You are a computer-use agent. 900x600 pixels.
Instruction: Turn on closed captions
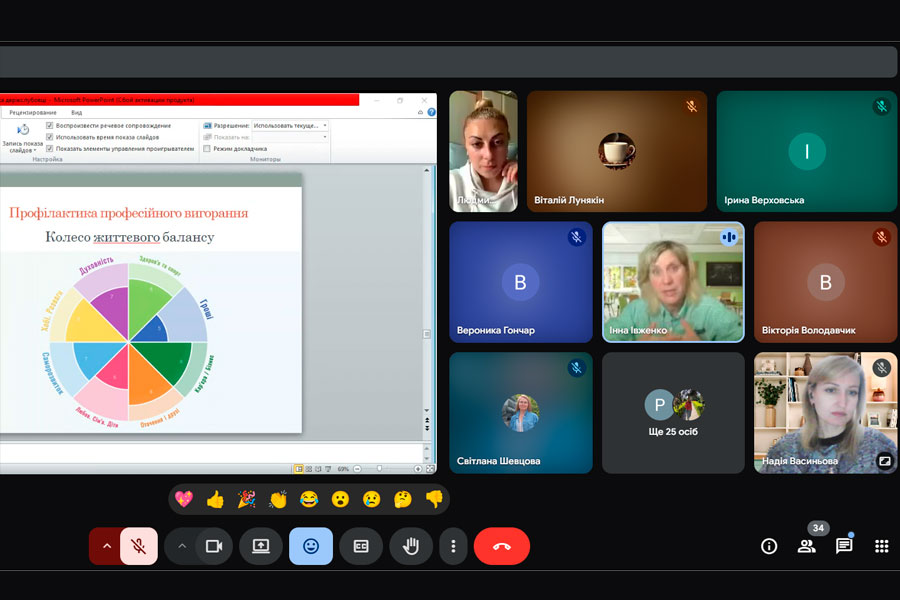point(361,546)
